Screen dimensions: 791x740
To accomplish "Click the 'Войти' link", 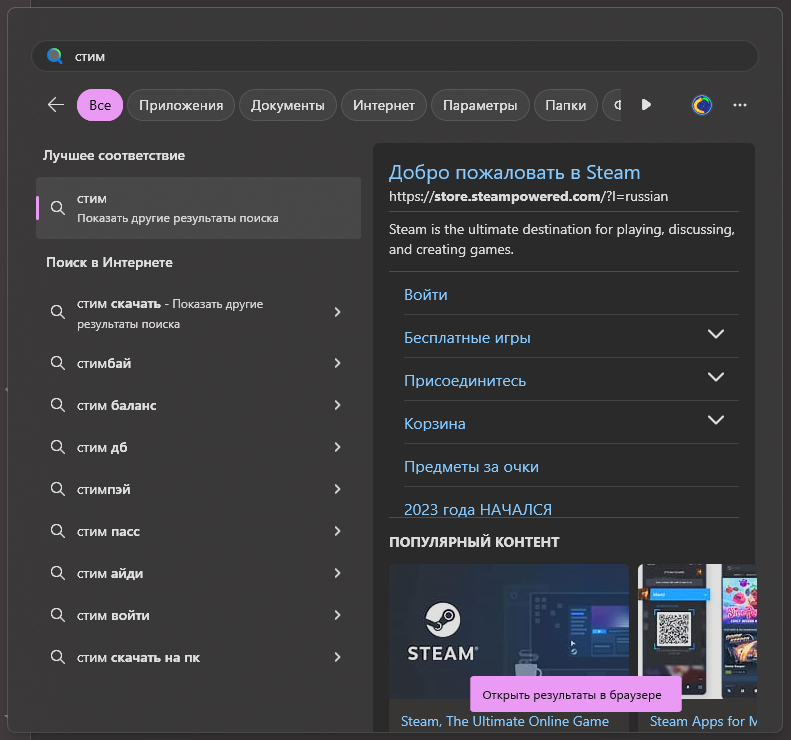I will point(426,295).
